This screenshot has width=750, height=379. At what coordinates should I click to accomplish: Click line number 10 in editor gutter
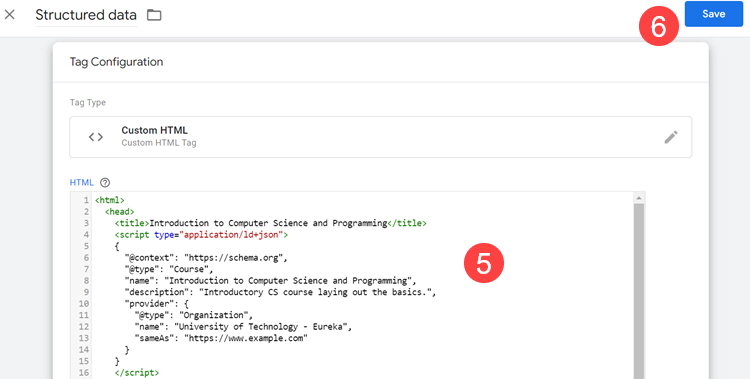tap(84, 303)
